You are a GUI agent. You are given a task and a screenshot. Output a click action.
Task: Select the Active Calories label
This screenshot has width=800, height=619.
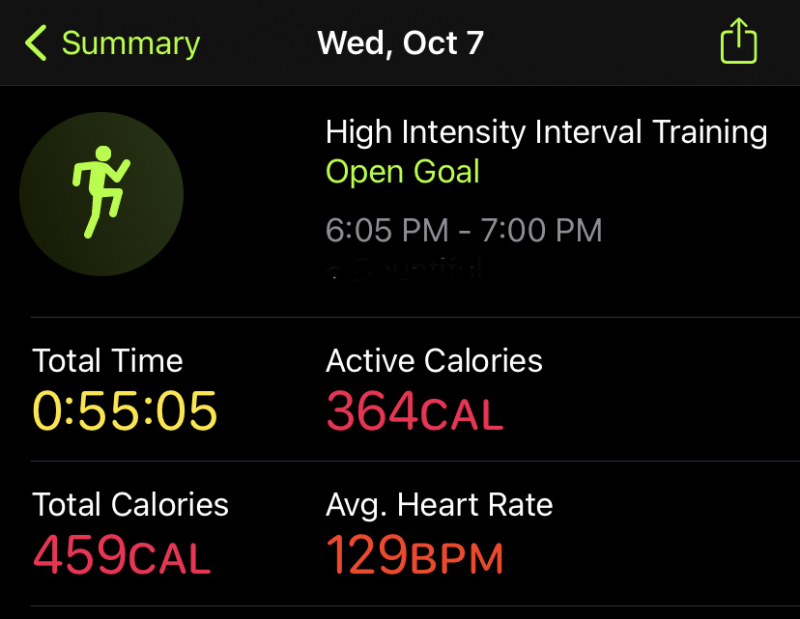[x=434, y=361]
